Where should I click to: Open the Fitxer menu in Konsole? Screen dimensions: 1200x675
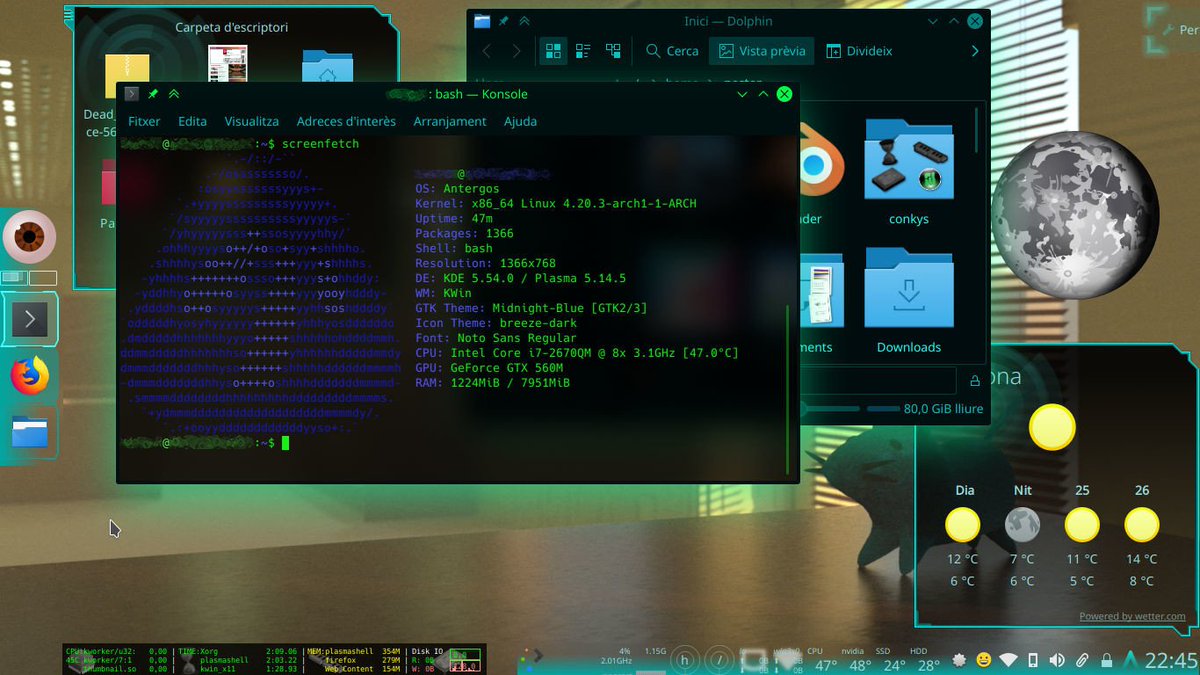144,121
